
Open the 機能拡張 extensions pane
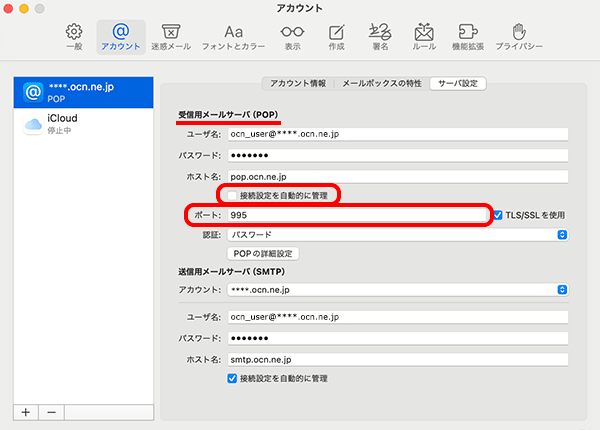[468, 37]
